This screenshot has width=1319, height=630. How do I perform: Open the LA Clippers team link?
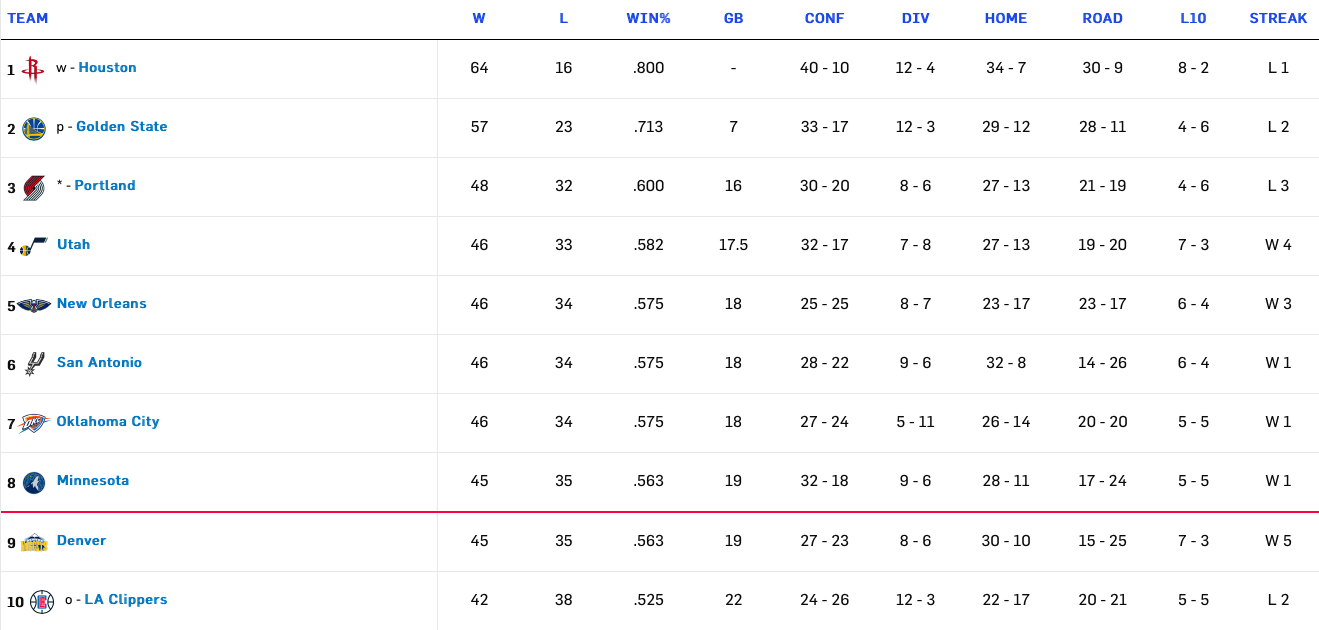click(x=126, y=600)
